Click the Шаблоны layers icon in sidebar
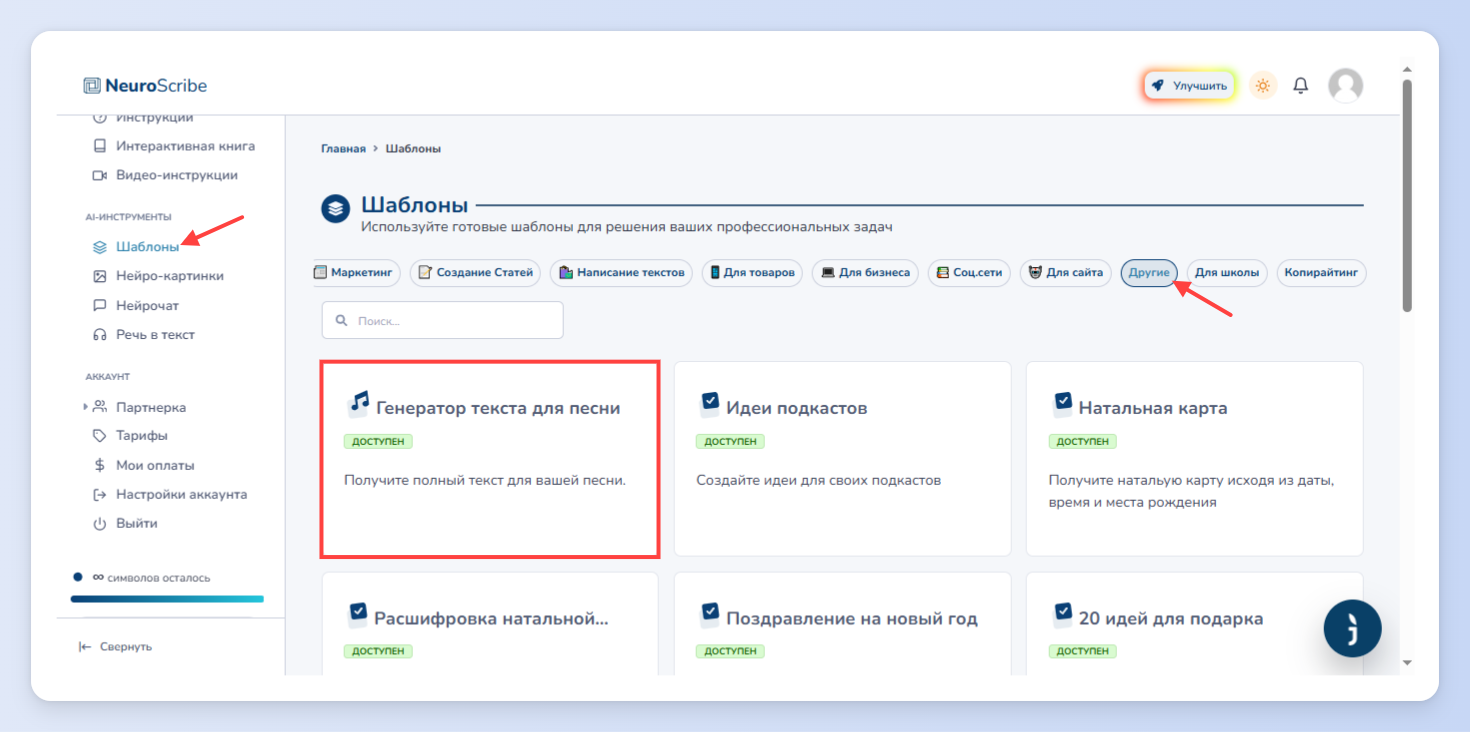The image size is (1470, 732). pos(99,247)
